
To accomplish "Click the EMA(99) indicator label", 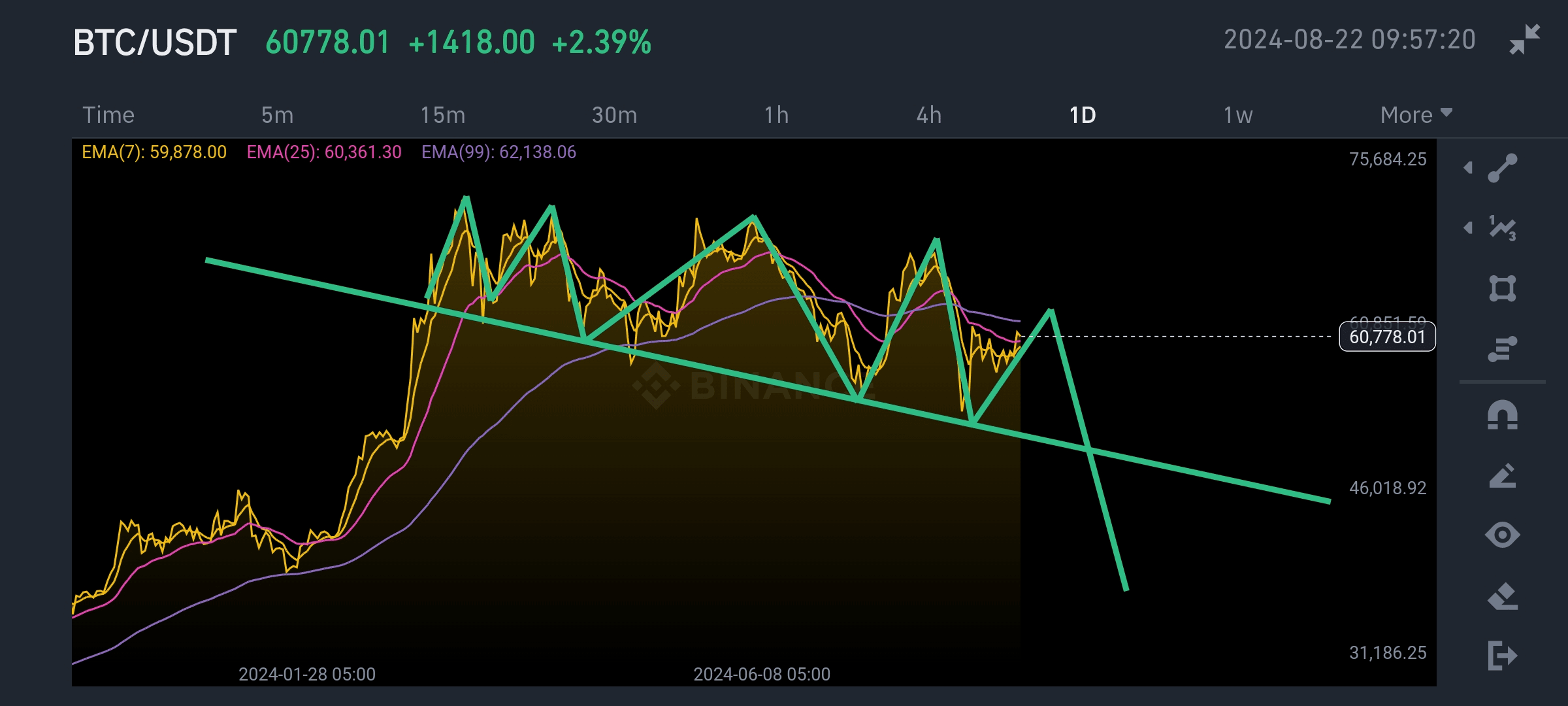I will pos(498,152).
